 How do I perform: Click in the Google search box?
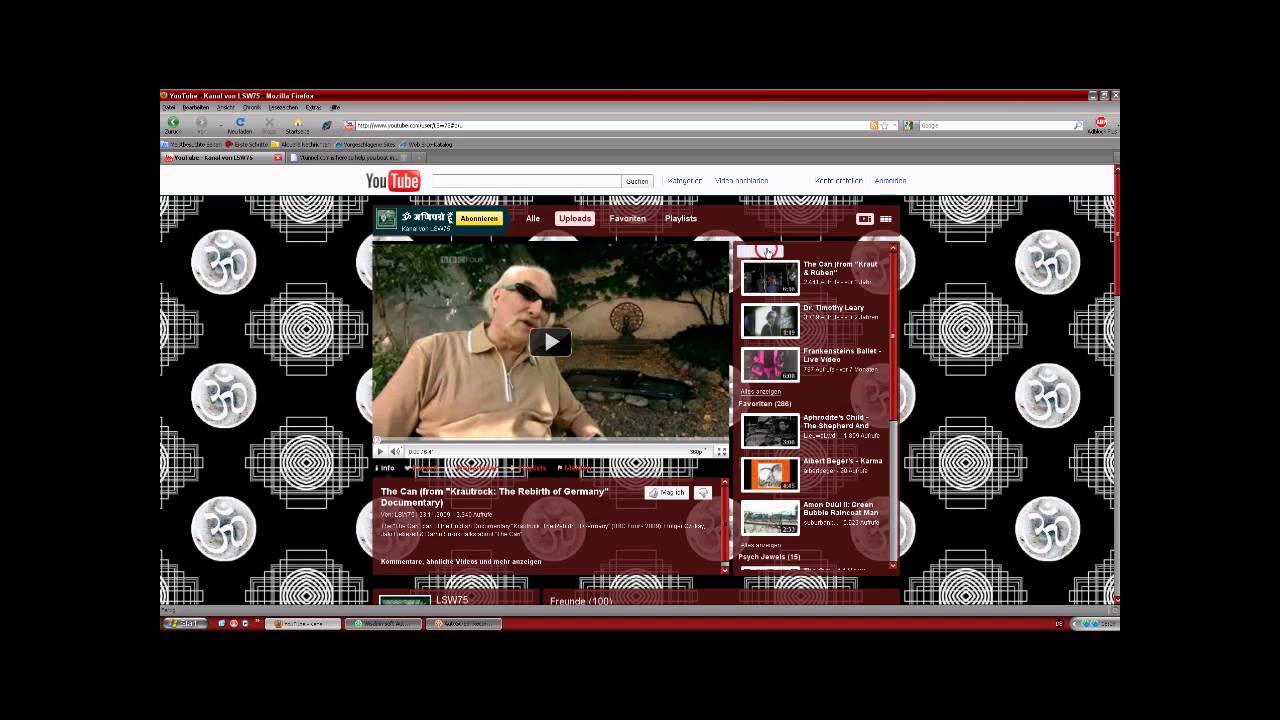point(995,126)
